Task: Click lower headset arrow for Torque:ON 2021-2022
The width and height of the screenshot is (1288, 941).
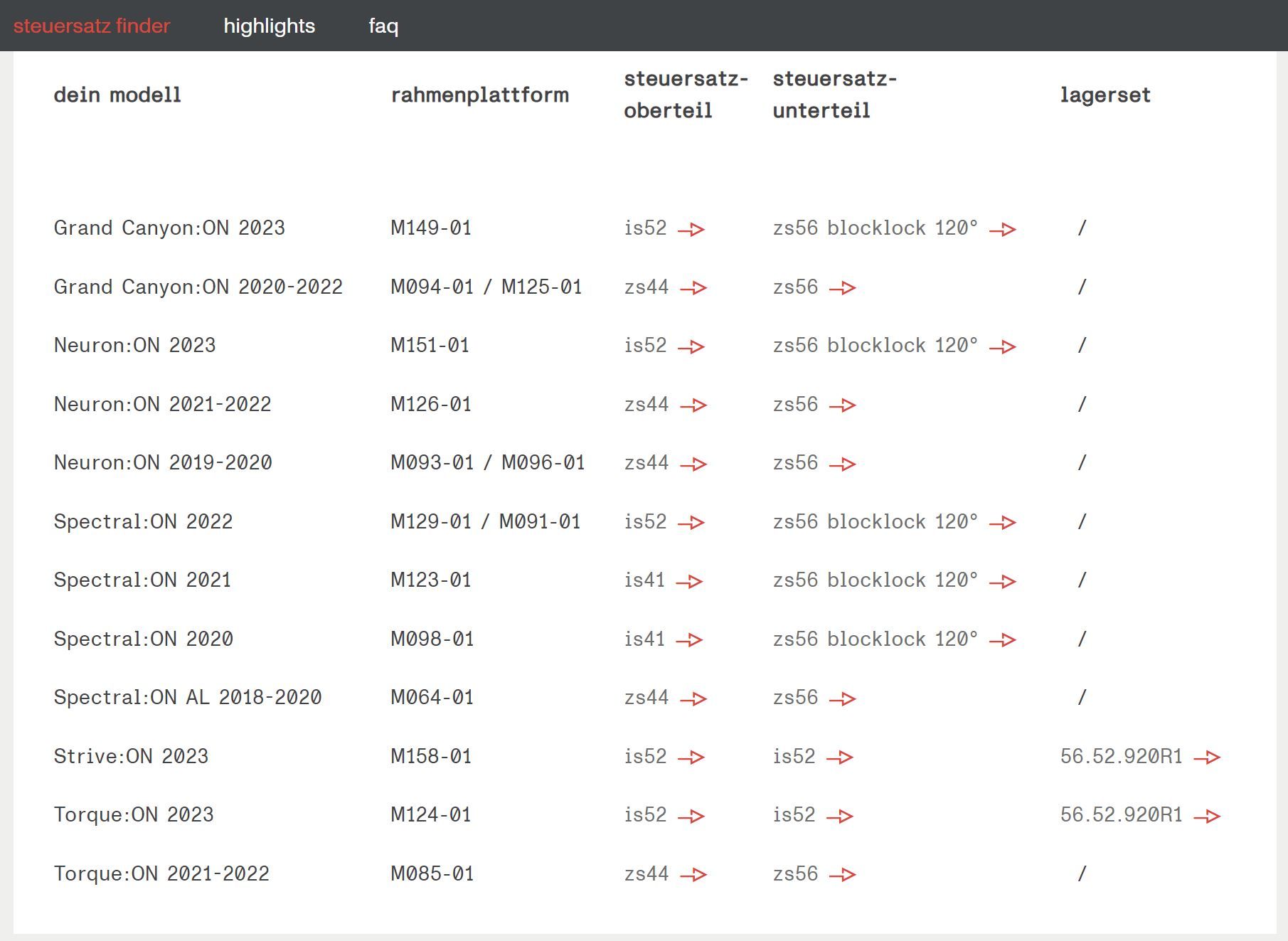Action: (x=843, y=875)
